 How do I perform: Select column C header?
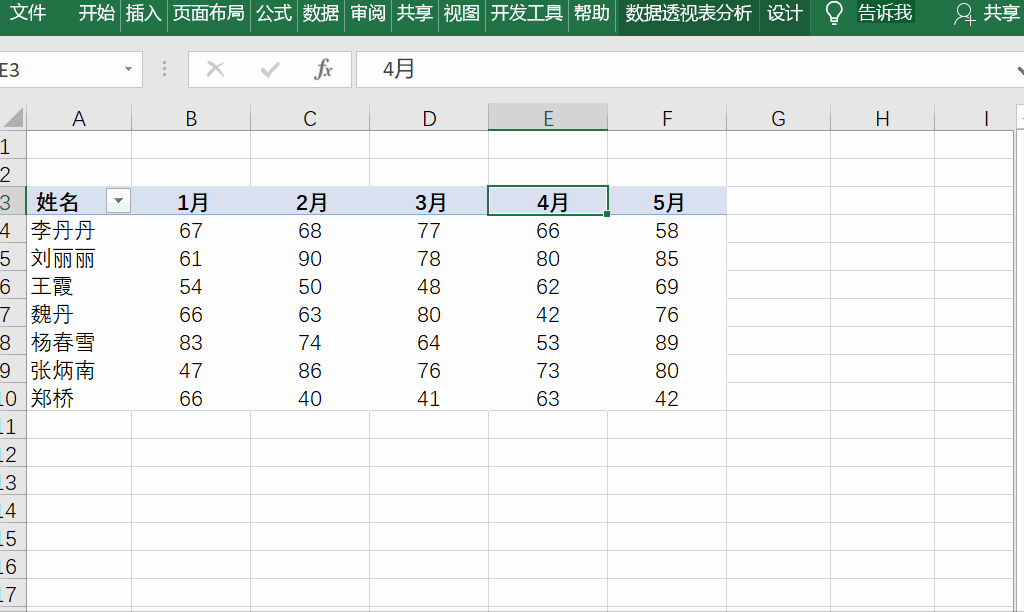310,118
